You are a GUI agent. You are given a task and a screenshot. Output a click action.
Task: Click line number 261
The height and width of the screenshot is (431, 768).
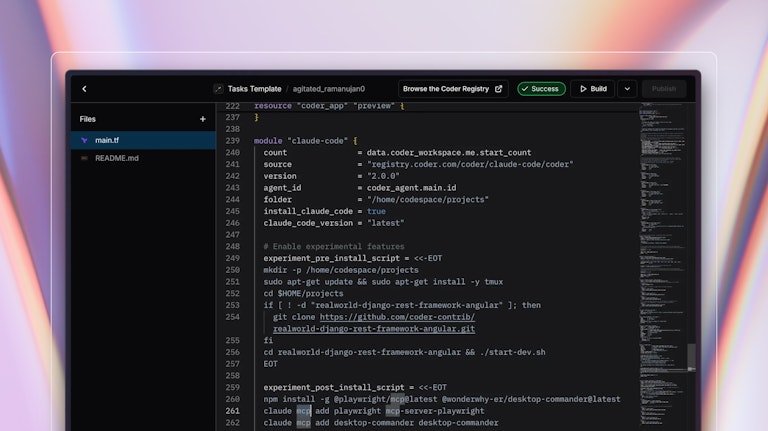(232, 411)
